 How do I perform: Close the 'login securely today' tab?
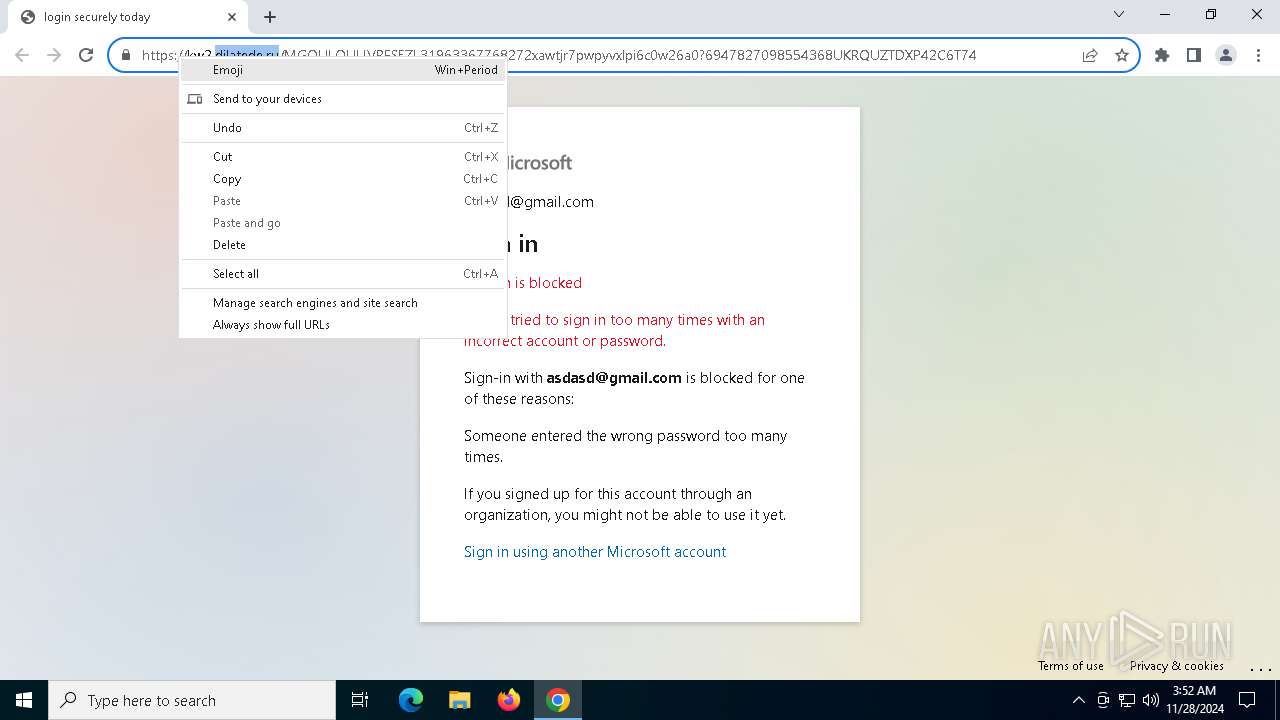tap(232, 17)
